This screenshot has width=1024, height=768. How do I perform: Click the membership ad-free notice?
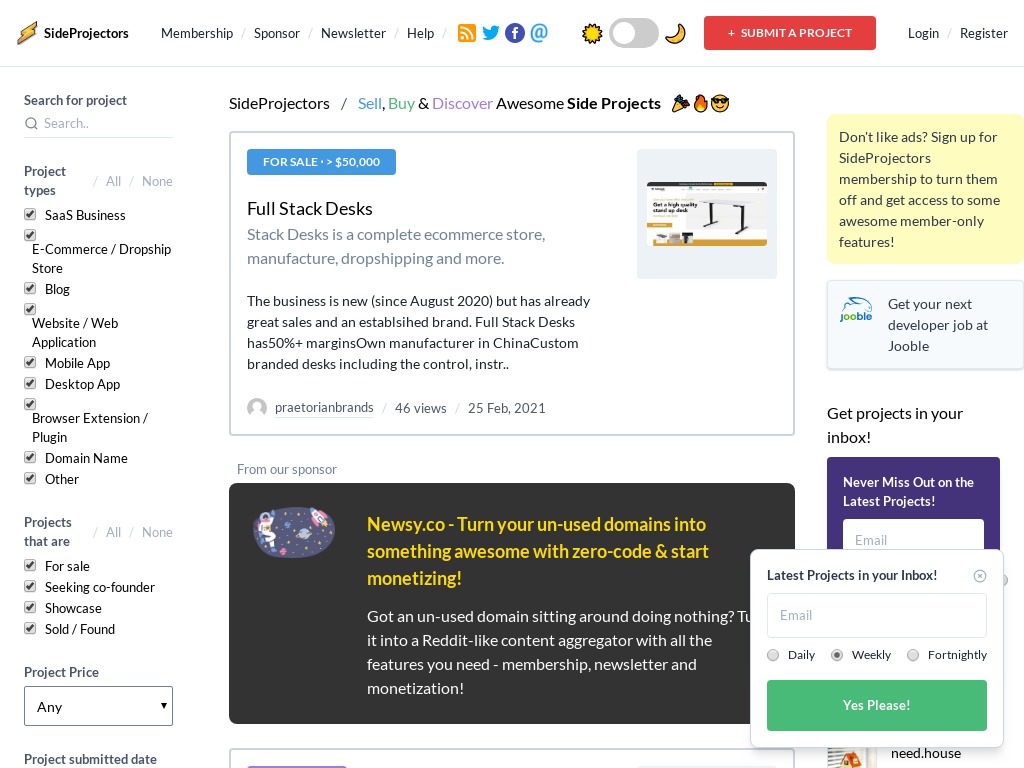(925, 189)
